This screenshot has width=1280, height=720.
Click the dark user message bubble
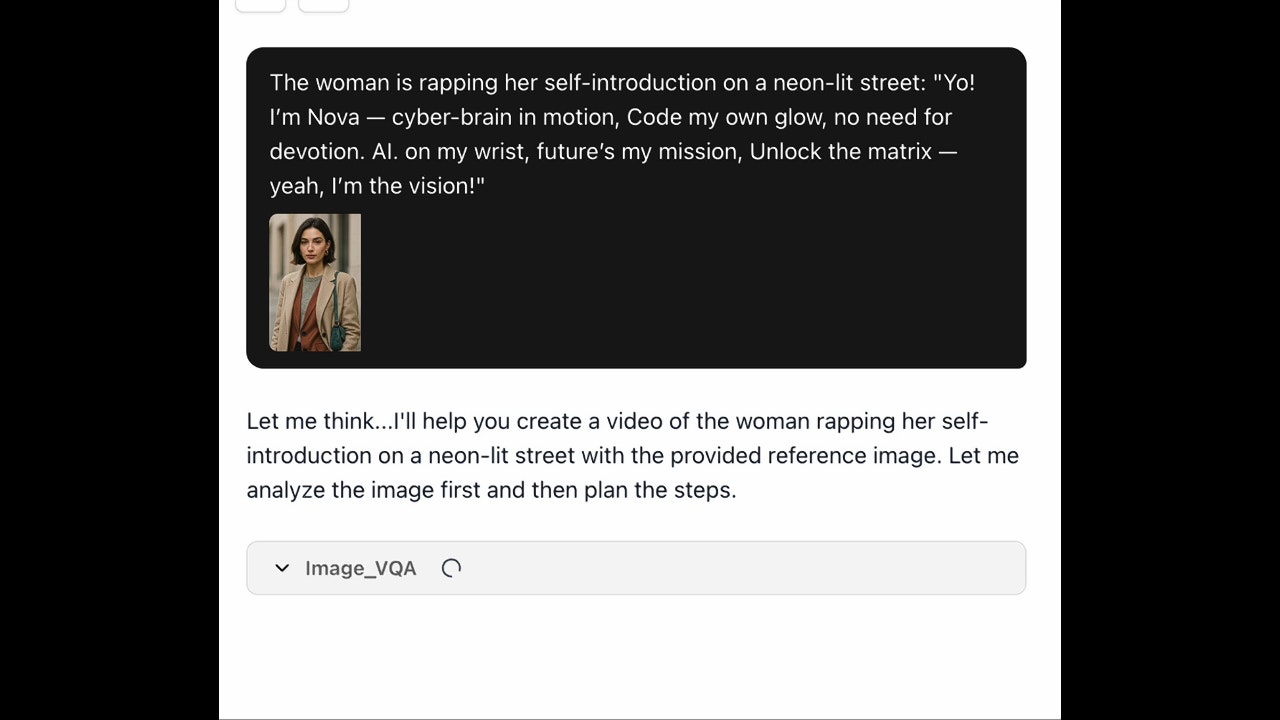point(636,207)
